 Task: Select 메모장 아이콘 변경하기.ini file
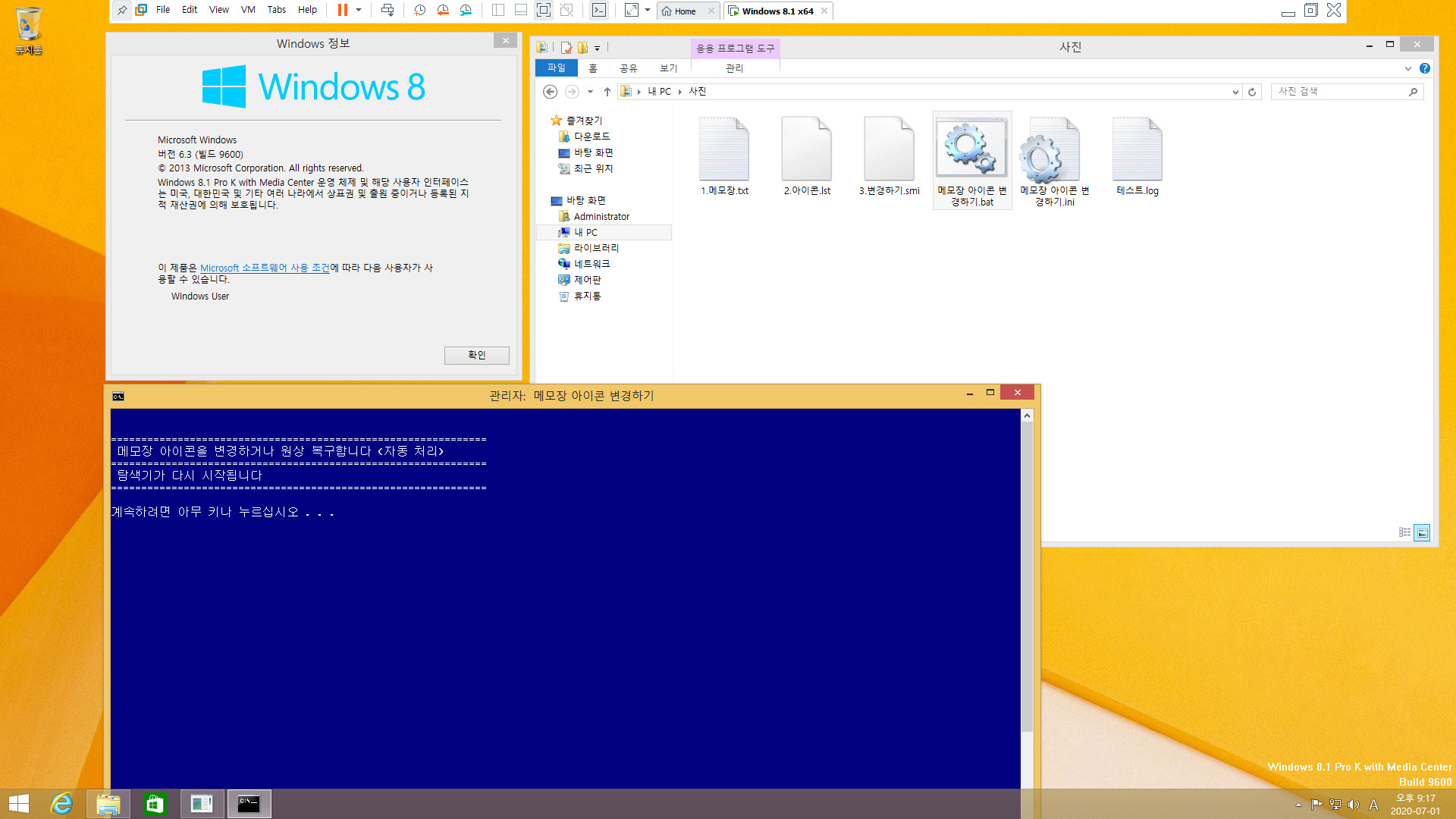coord(1054,161)
